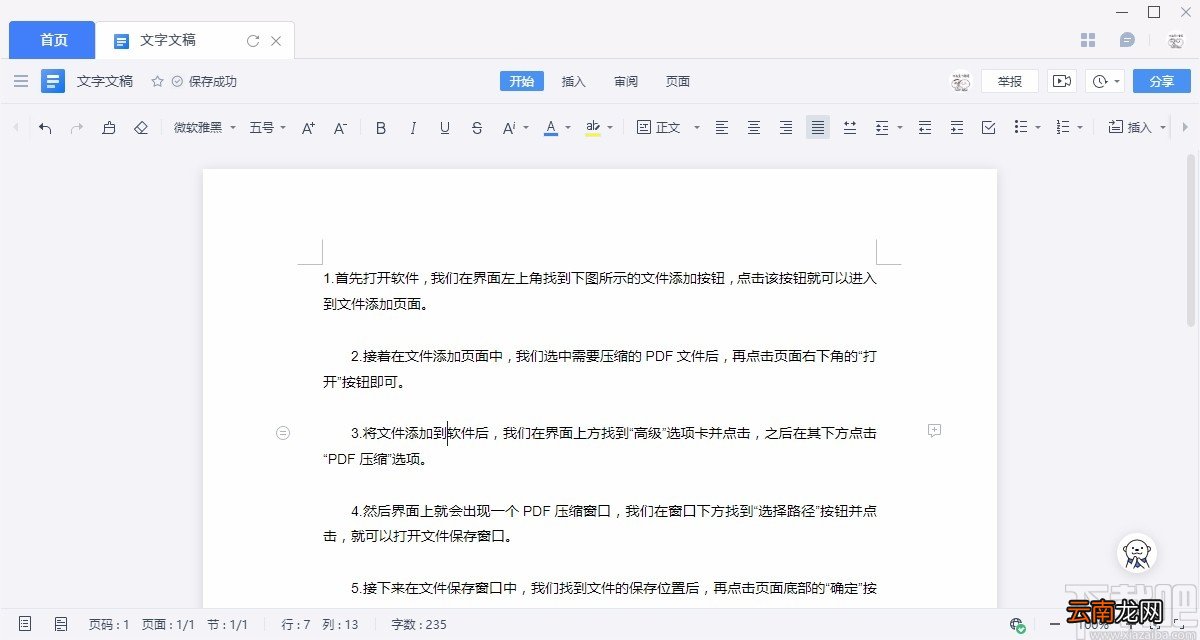Switch to outline view in status bar
Viewport: 1200px width, 640px height.
61,624
